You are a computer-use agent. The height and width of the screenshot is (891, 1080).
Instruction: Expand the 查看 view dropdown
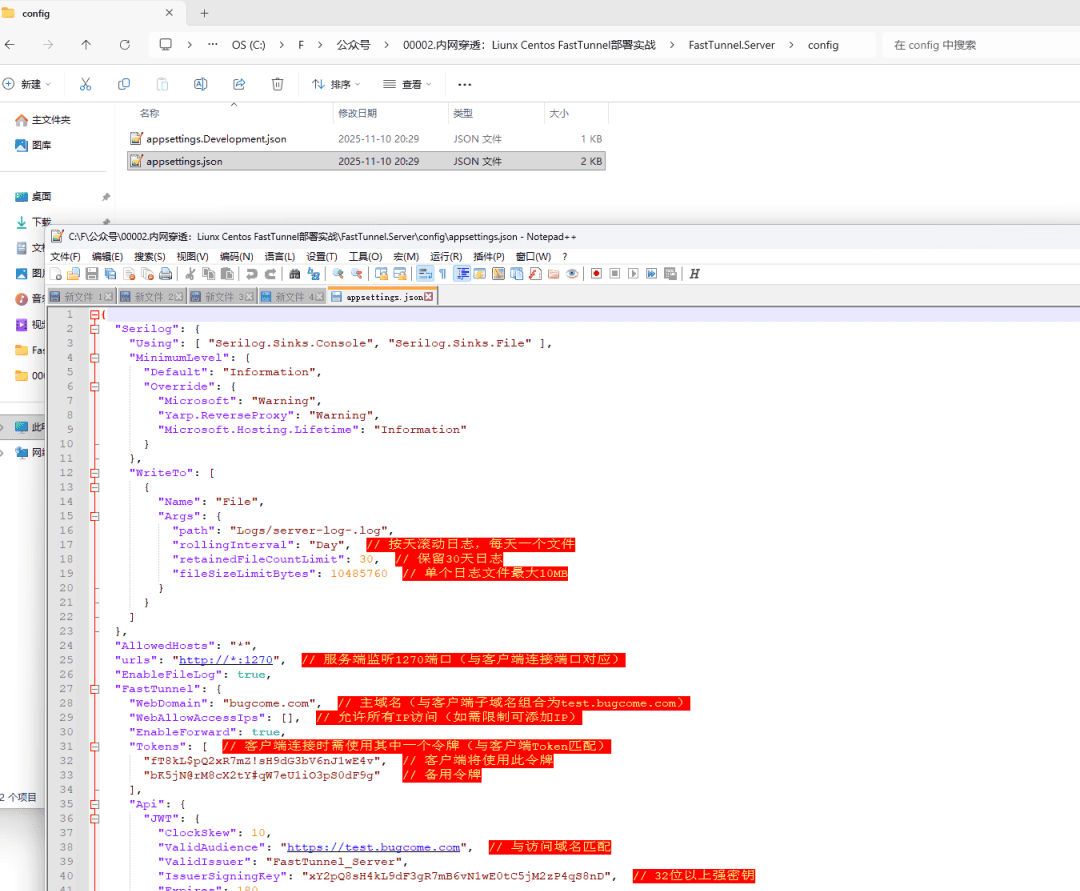407,84
